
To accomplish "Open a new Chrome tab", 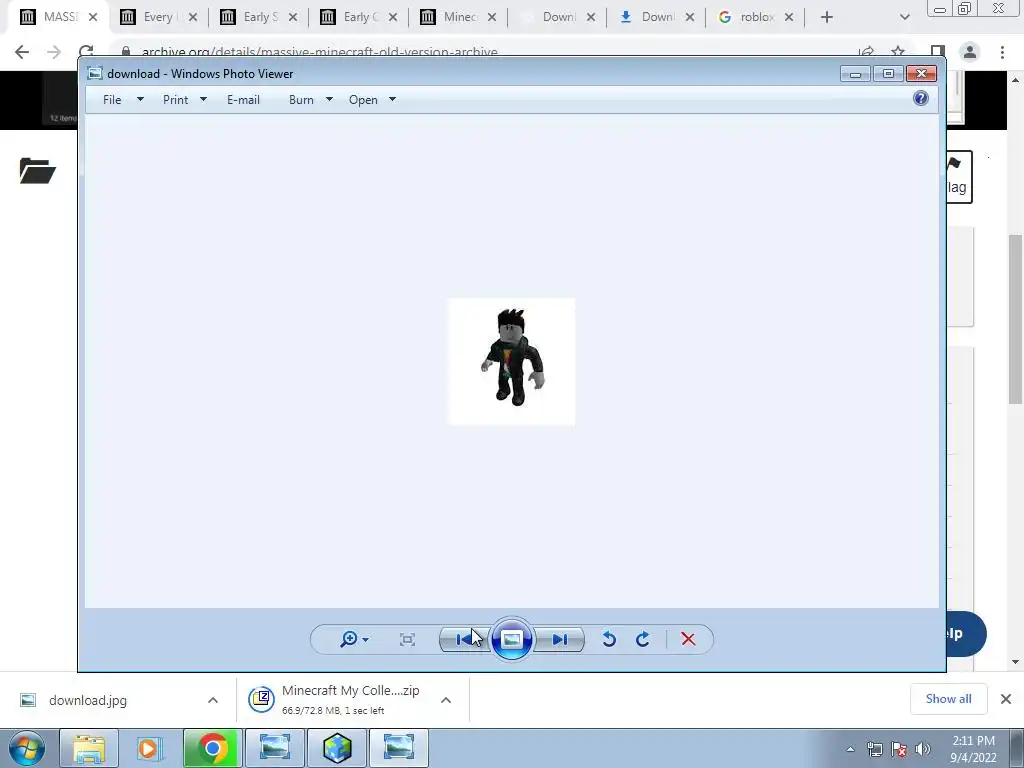I will pyautogui.click(x=827, y=17).
